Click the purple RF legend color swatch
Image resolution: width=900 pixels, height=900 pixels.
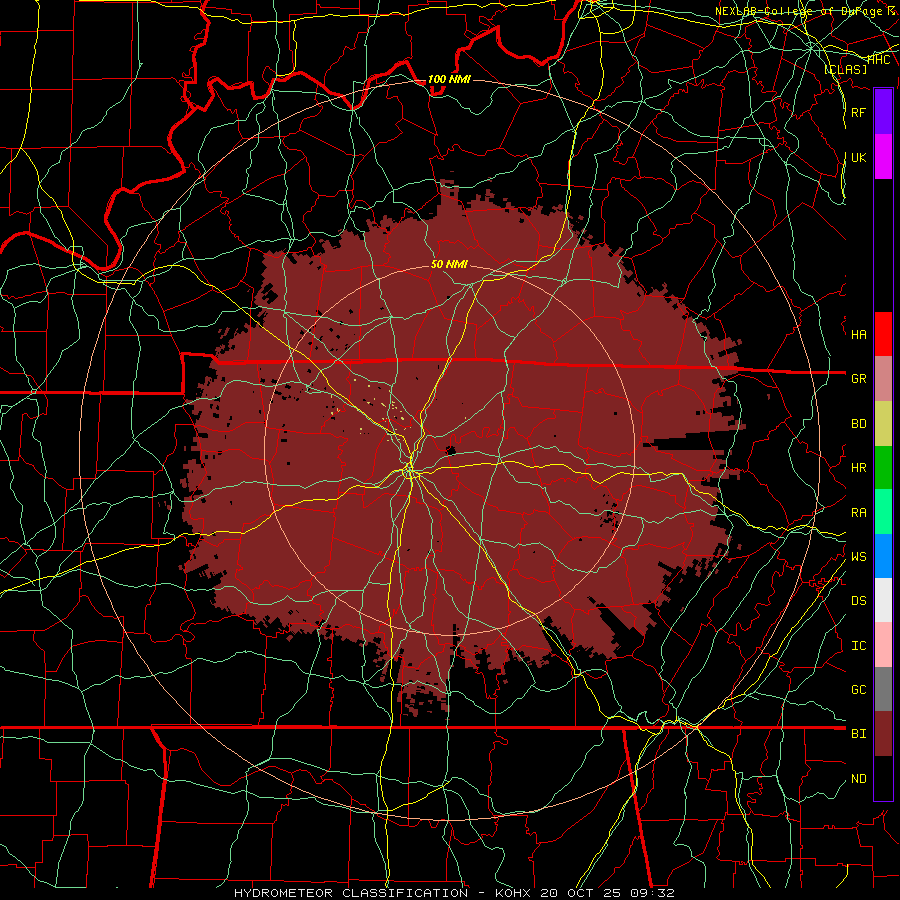(883, 112)
